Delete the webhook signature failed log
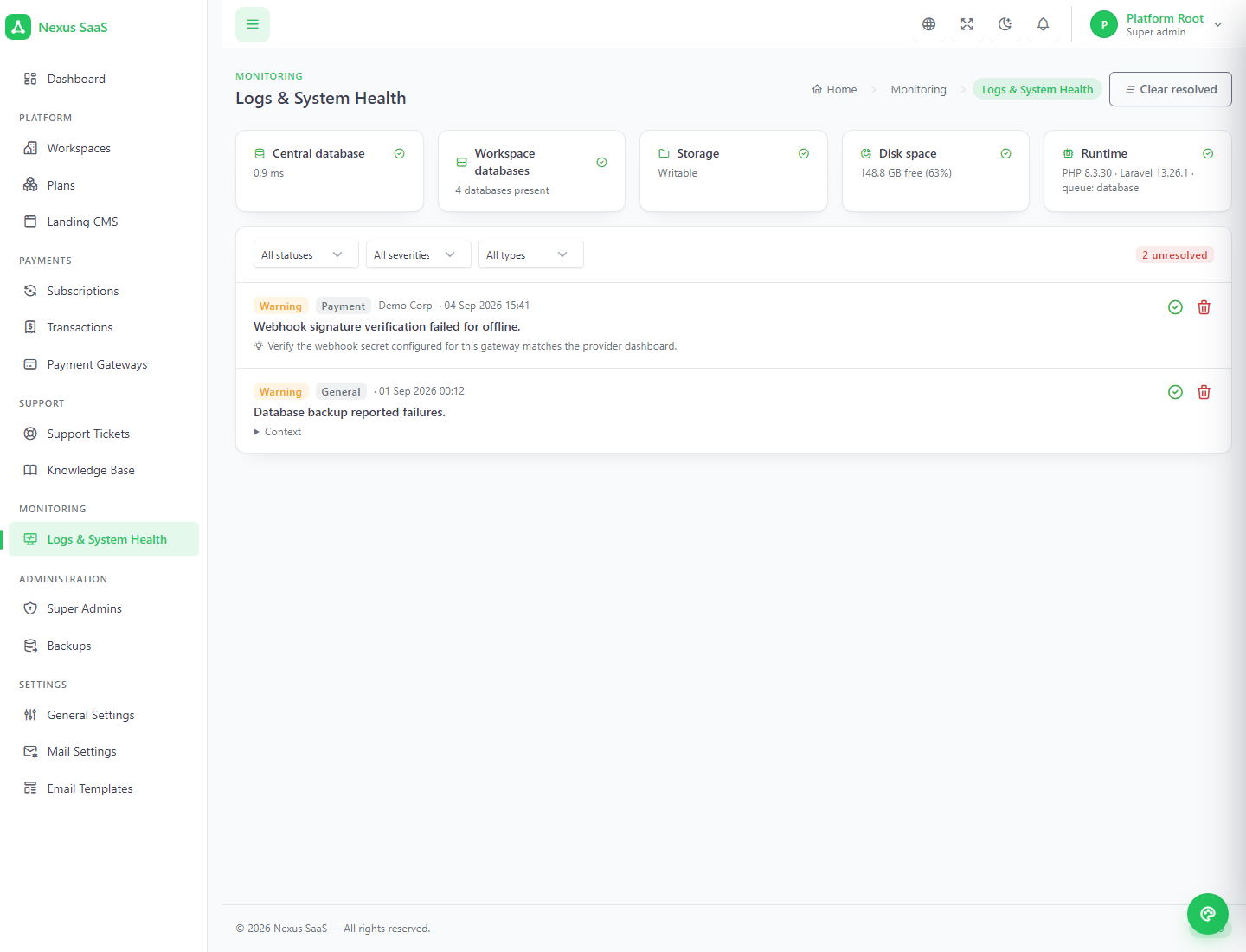Viewport: 1246px width, 952px height. pyautogui.click(x=1204, y=307)
